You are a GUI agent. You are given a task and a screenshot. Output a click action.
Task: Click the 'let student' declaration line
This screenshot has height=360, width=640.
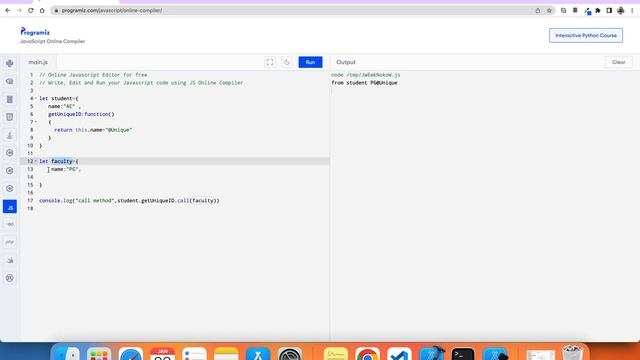click(x=59, y=98)
